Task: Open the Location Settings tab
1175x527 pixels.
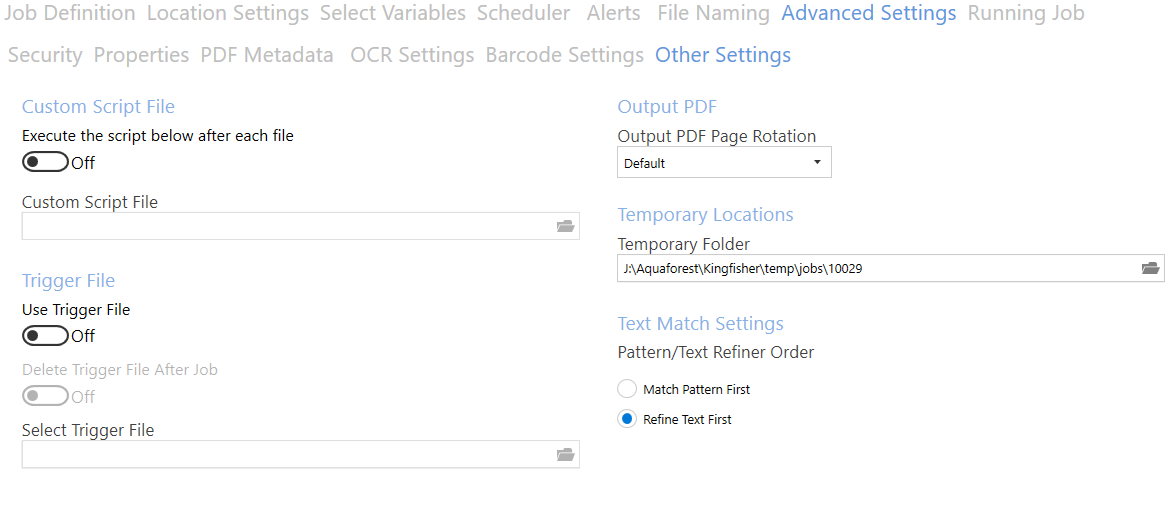Action: click(228, 14)
